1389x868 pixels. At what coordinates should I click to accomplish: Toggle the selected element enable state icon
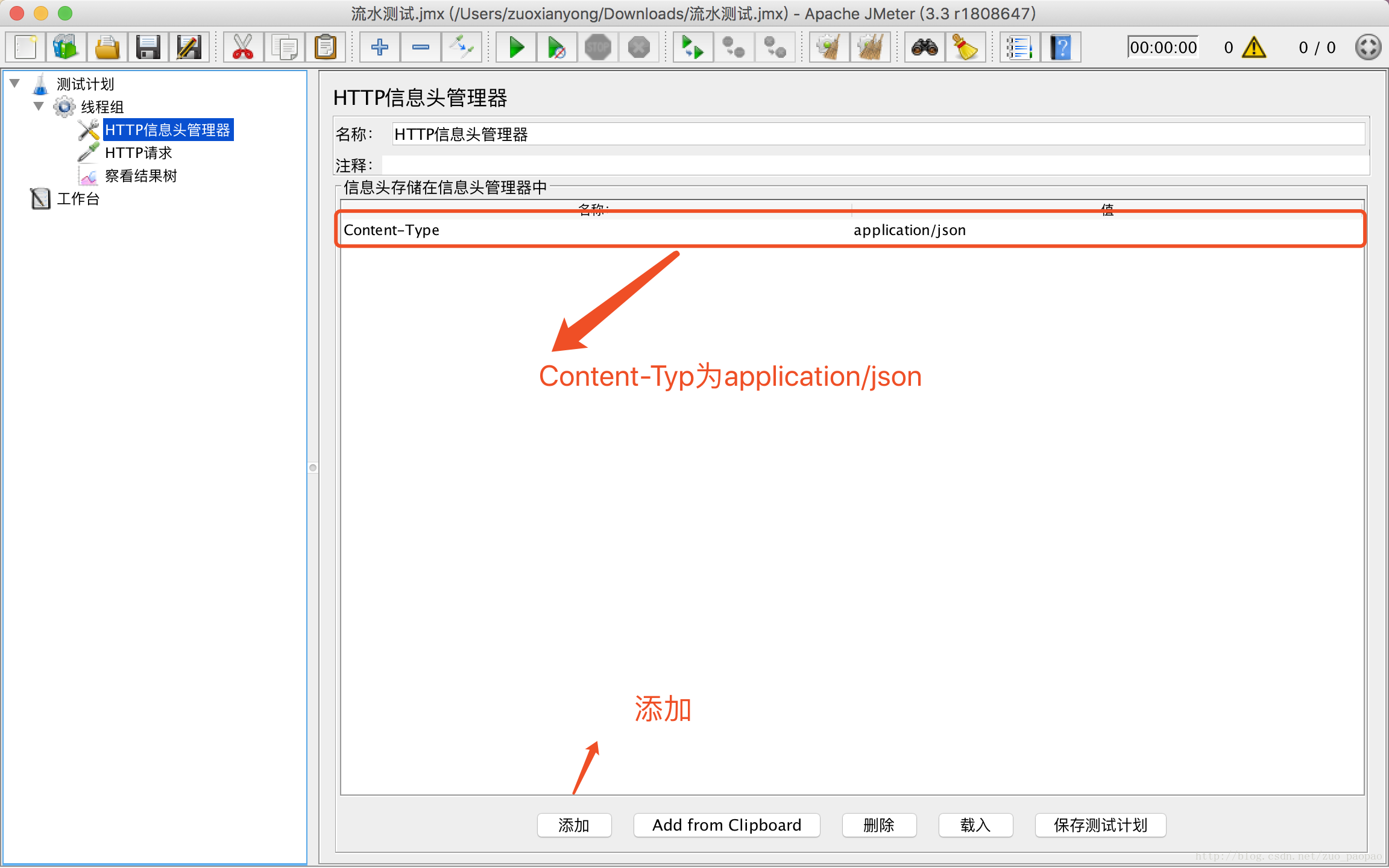(461, 47)
